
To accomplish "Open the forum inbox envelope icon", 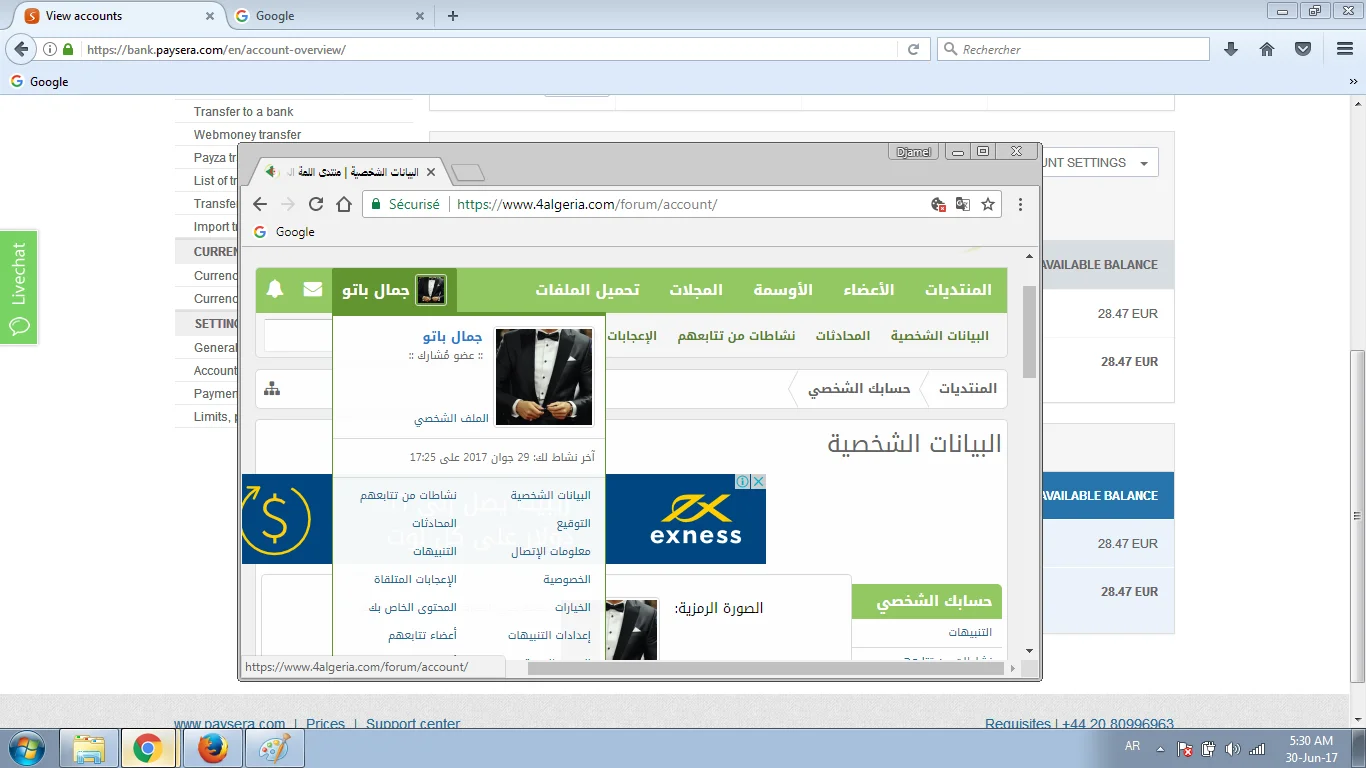I will coord(313,290).
